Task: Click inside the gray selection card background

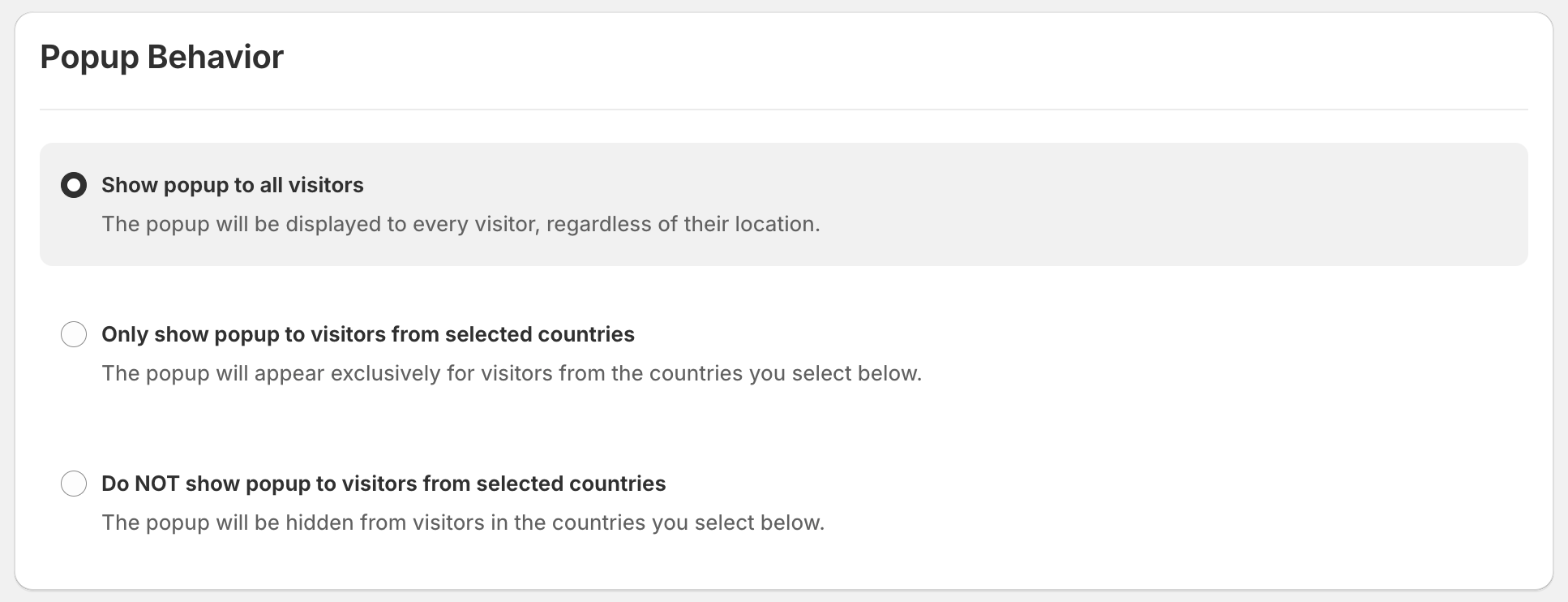Action: (1216, 204)
